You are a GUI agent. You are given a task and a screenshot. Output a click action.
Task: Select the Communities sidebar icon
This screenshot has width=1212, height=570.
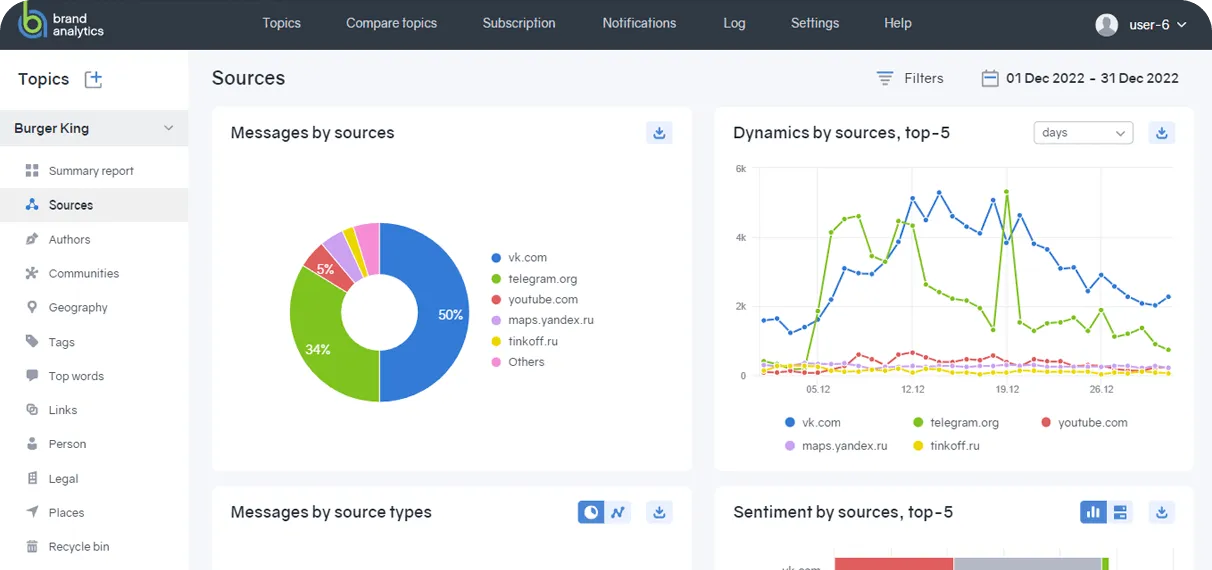point(32,273)
